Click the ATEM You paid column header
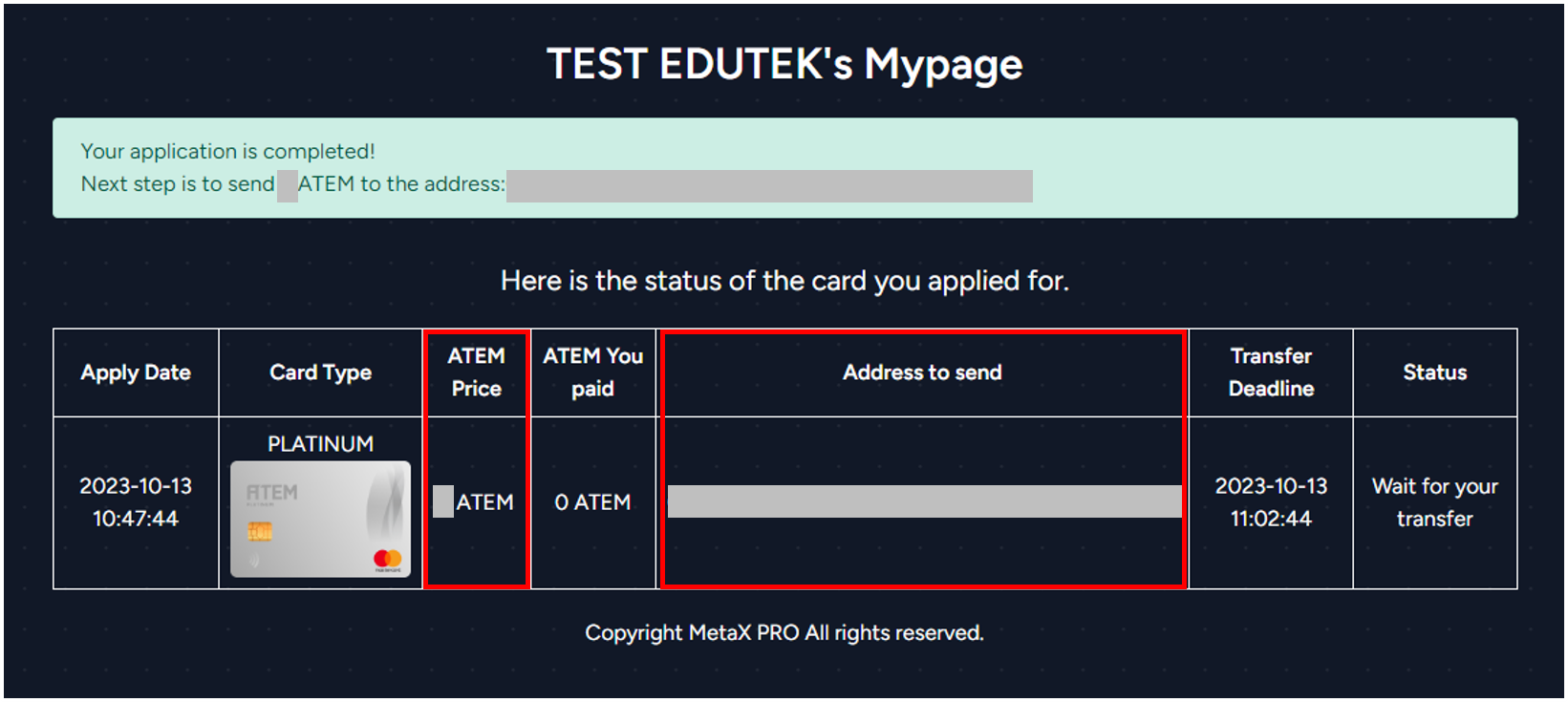This screenshot has height=702, width=1568. [592, 372]
